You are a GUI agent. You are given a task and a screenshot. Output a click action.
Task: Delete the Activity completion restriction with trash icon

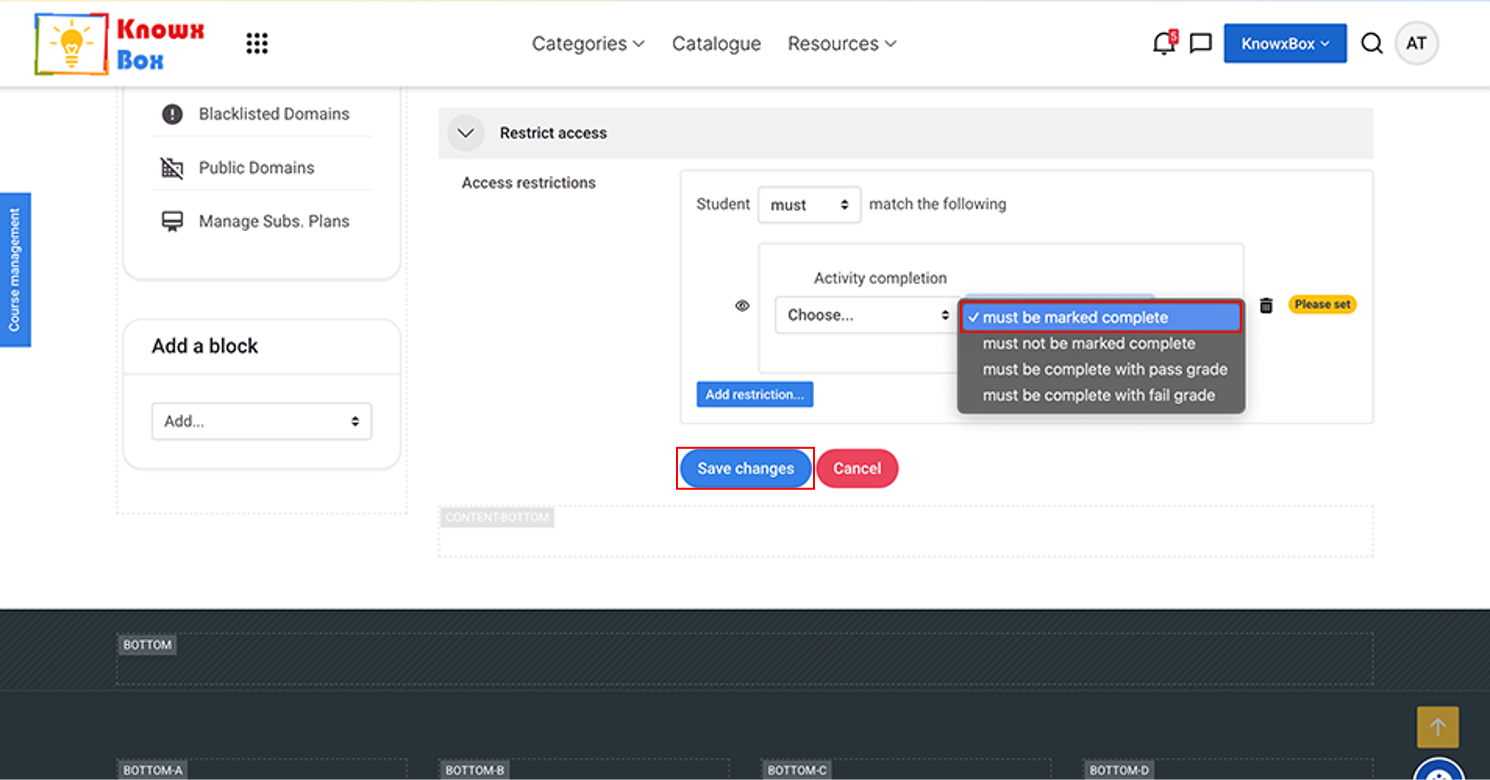[x=1266, y=305]
